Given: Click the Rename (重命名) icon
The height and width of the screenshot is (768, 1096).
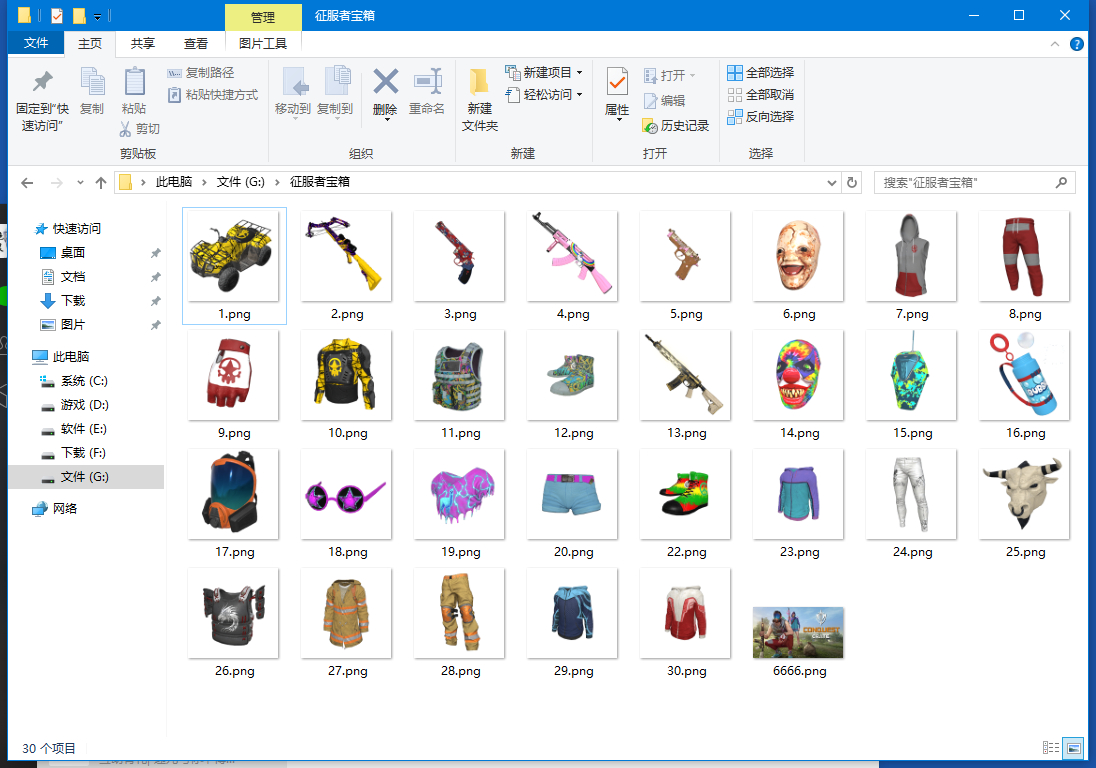Looking at the screenshot, I should [x=427, y=82].
